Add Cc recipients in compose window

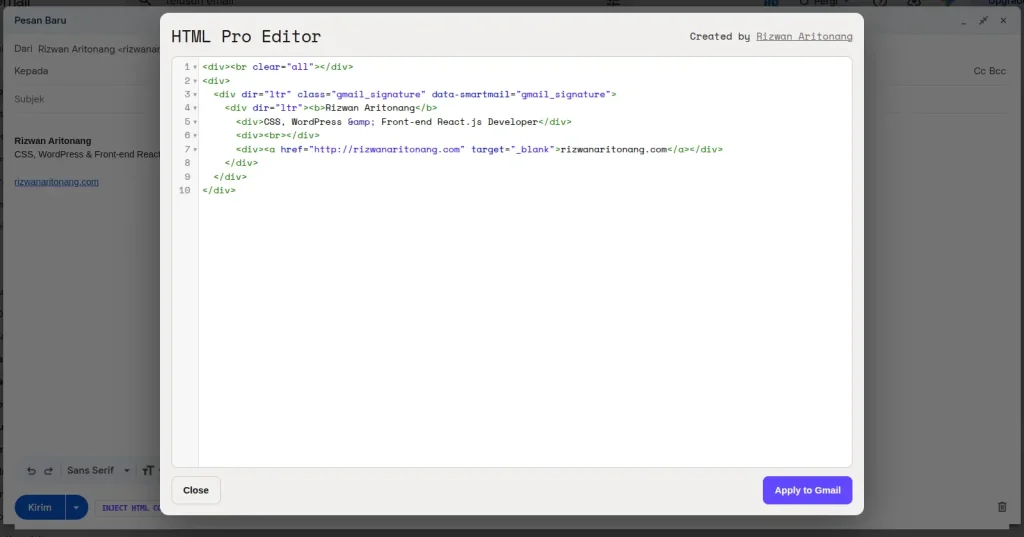click(x=980, y=71)
